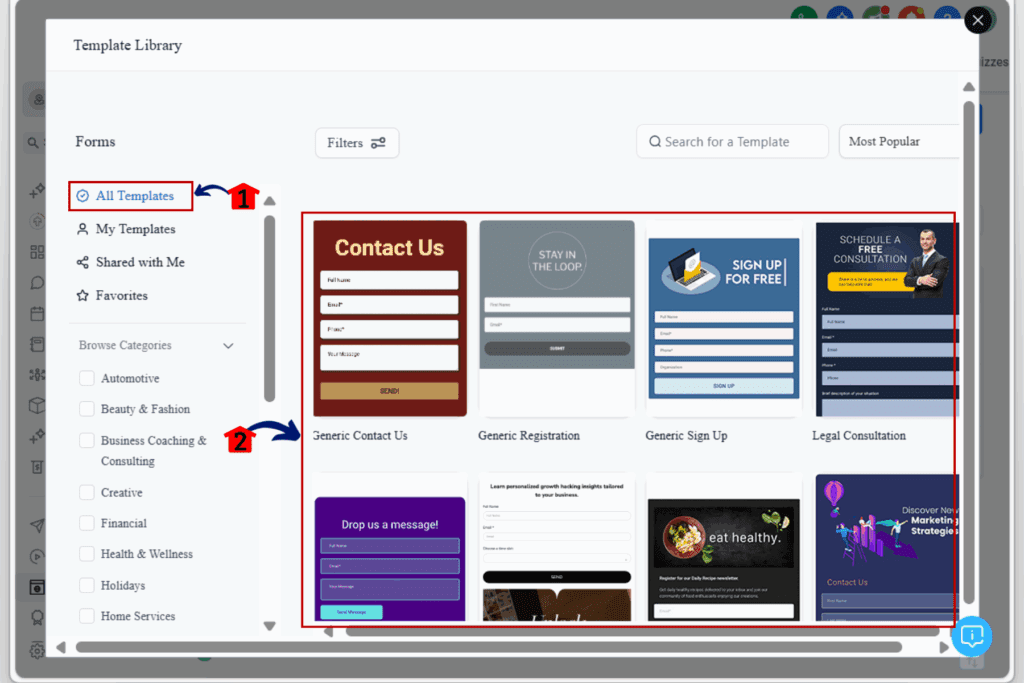
Task: Click the My Templates person icon
Action: [82, 229]
